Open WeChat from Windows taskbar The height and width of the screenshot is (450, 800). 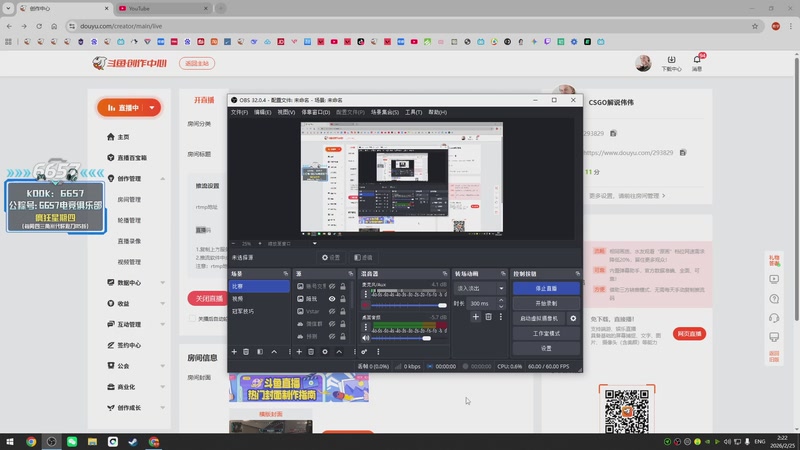point(72,442)
